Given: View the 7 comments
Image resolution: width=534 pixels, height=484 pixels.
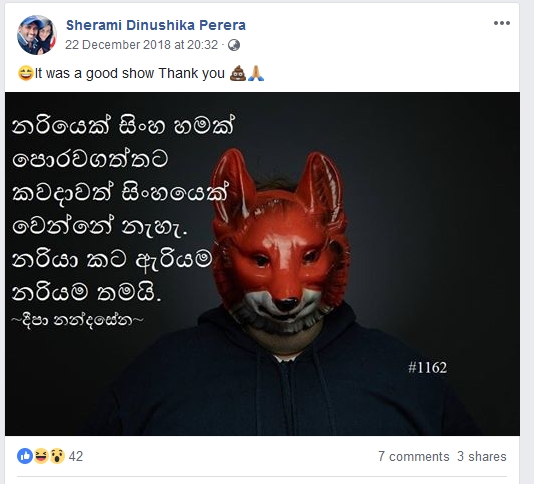Looking at the screenshot, I should [x=414, y=456].
